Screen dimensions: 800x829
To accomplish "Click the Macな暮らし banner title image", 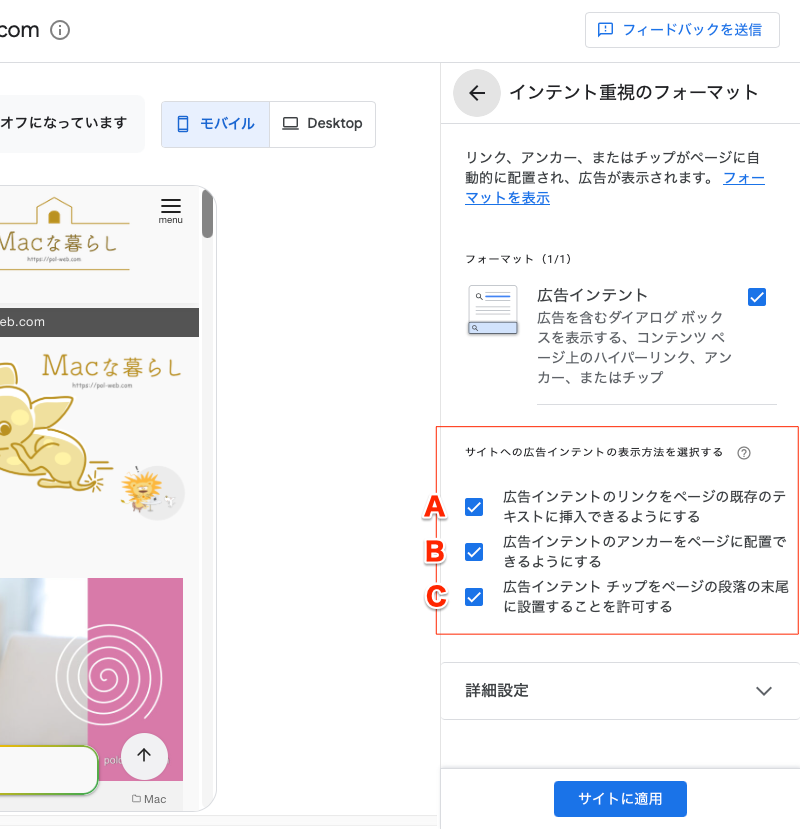I will tap(112, 370).
